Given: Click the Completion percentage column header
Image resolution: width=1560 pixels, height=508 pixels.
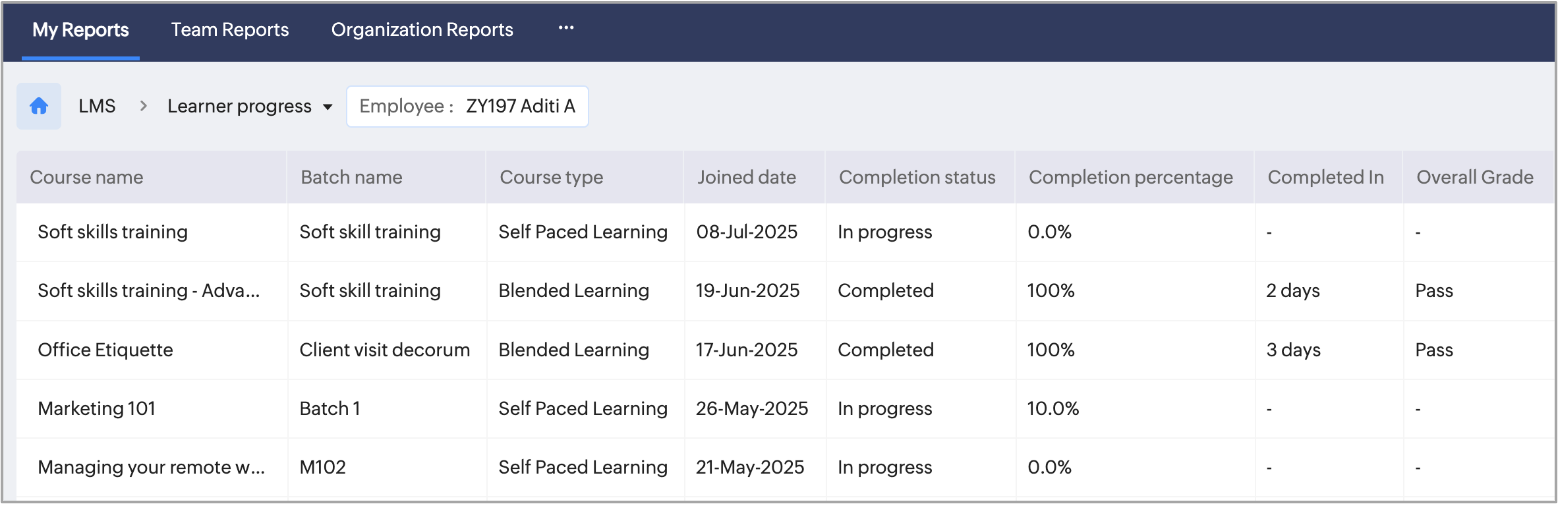Looking at the screenshot, I should pos(1130,177).
